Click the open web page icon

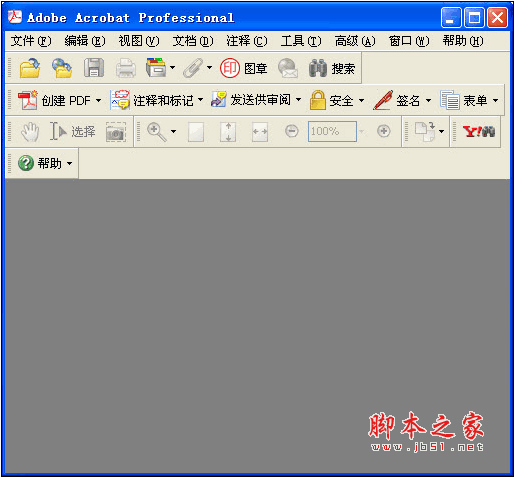click(62, 68)
